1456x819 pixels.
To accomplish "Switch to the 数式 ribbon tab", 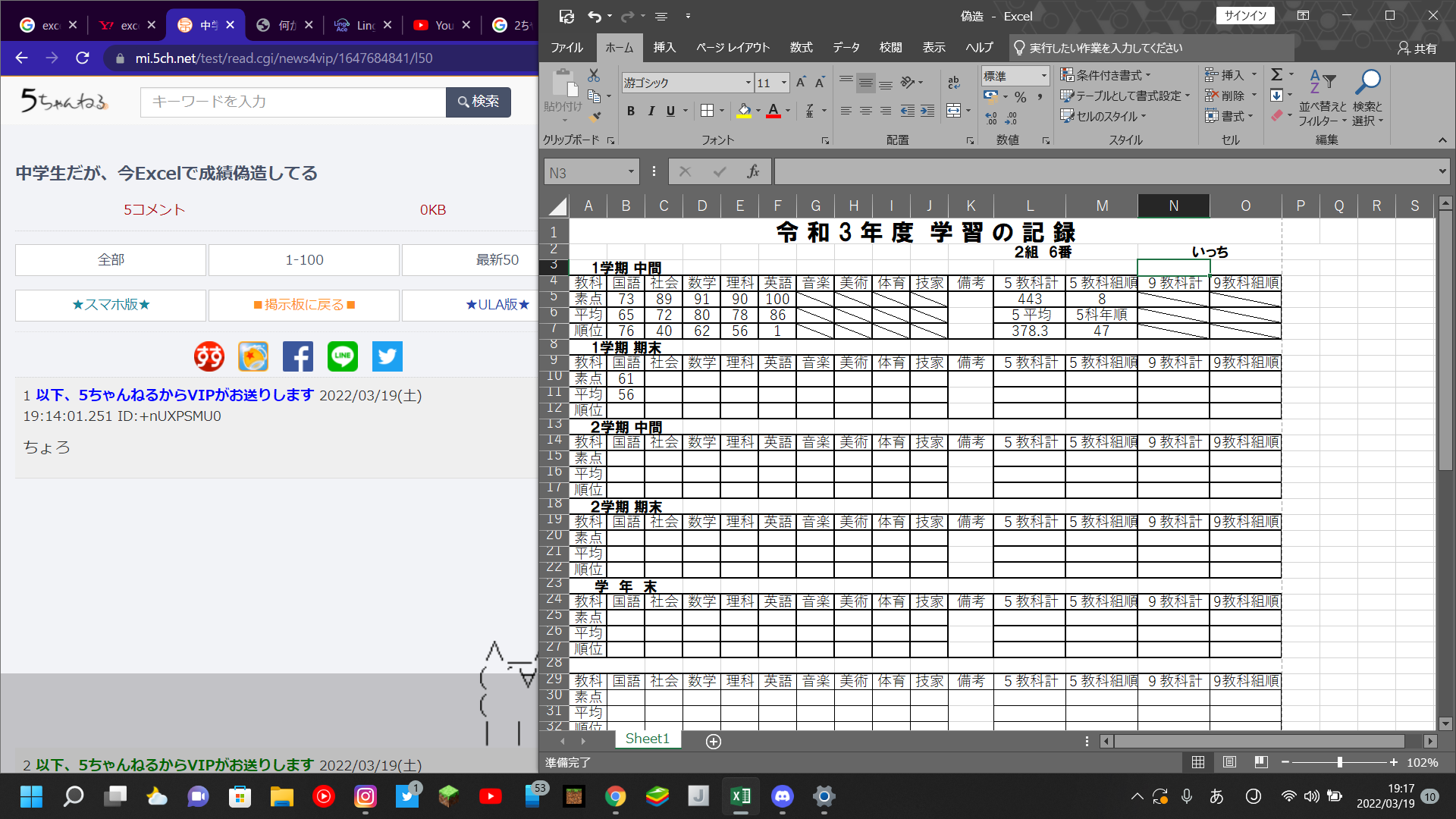I will [x=801, y=48].
